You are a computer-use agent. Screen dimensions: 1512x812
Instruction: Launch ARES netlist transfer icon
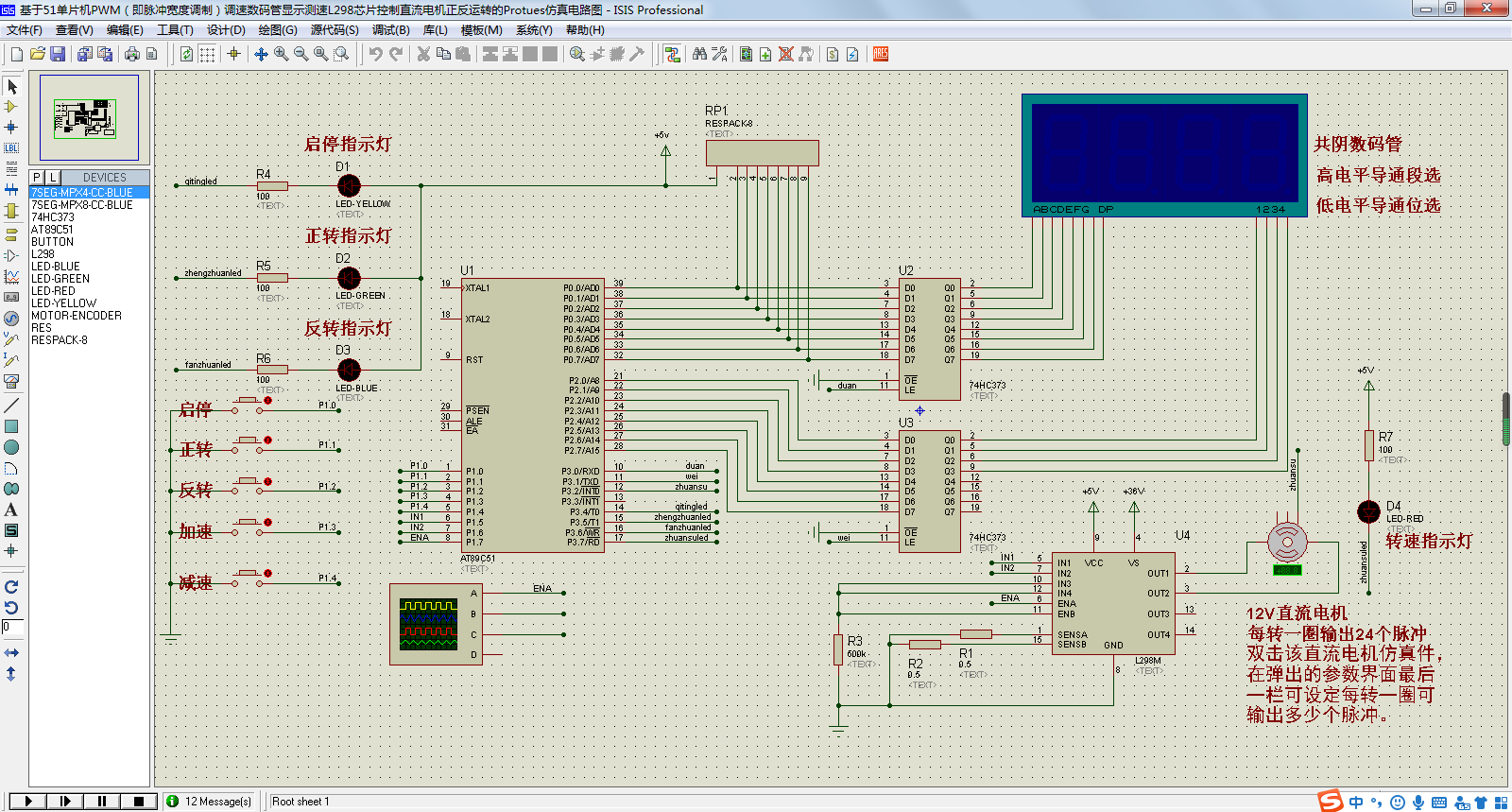pyautogui.click(x=881, y=54)
